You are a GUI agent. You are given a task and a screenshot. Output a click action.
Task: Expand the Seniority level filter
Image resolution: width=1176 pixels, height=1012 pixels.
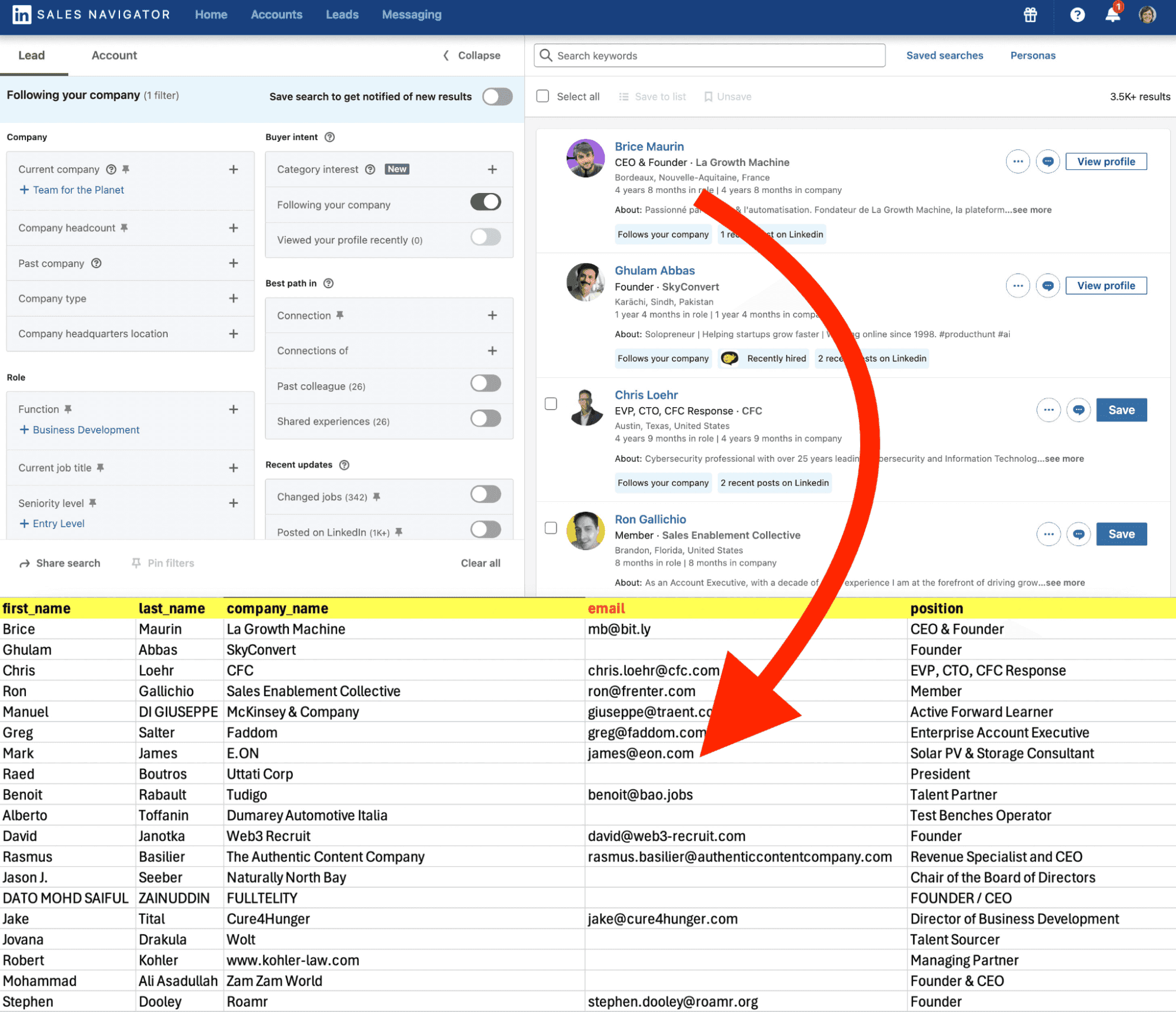tap(234, 498)
